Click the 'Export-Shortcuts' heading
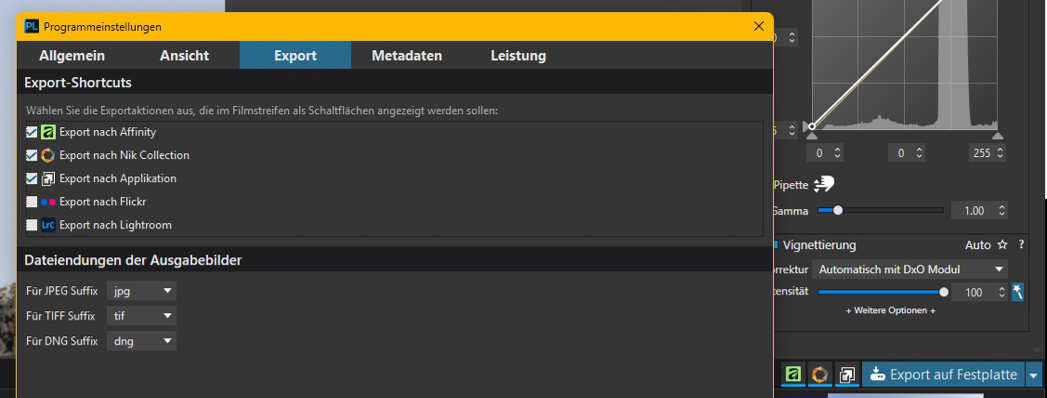 tap(77, 83)
